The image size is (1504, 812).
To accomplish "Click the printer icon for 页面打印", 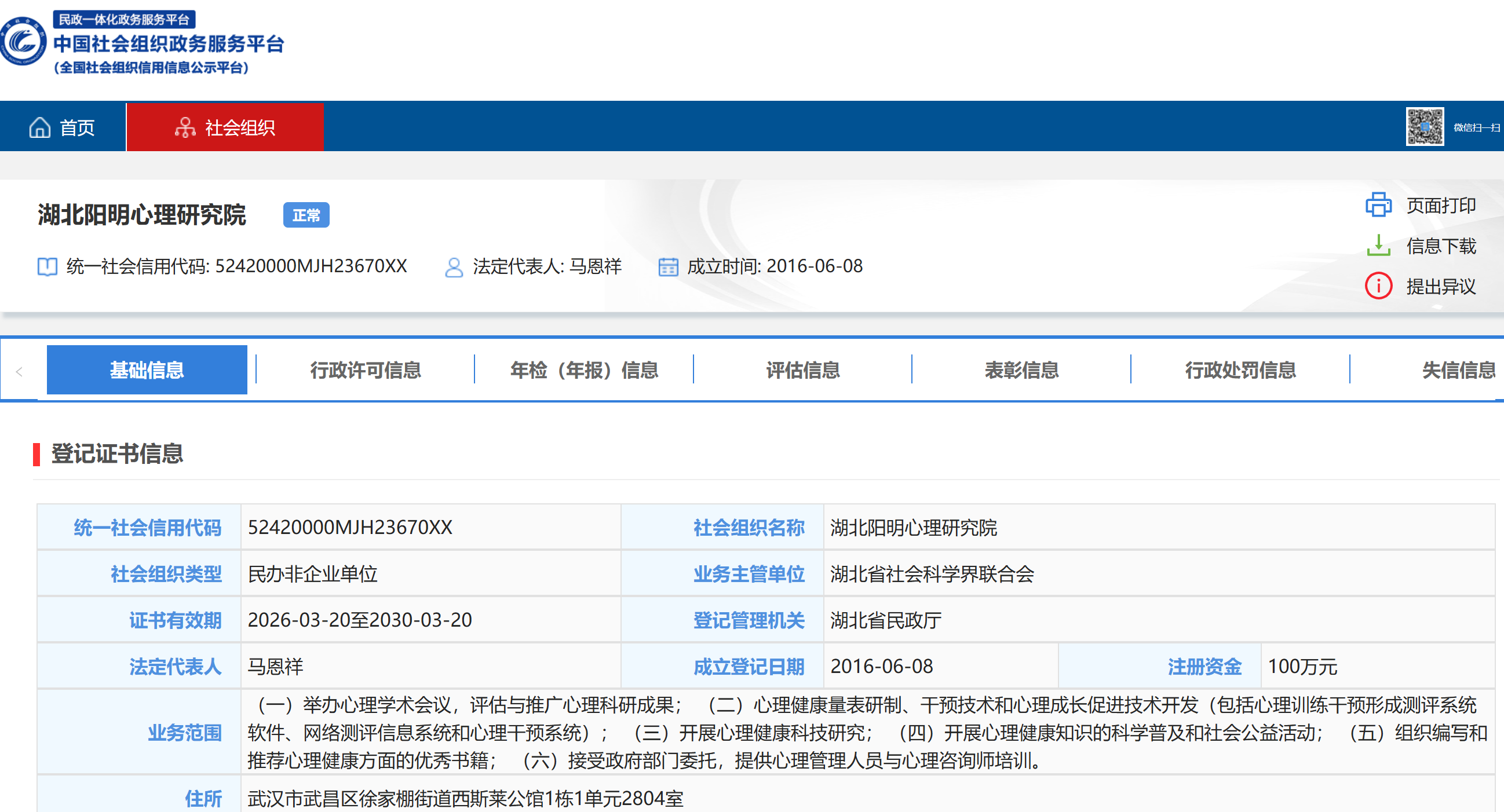I will click(1378, 205).
